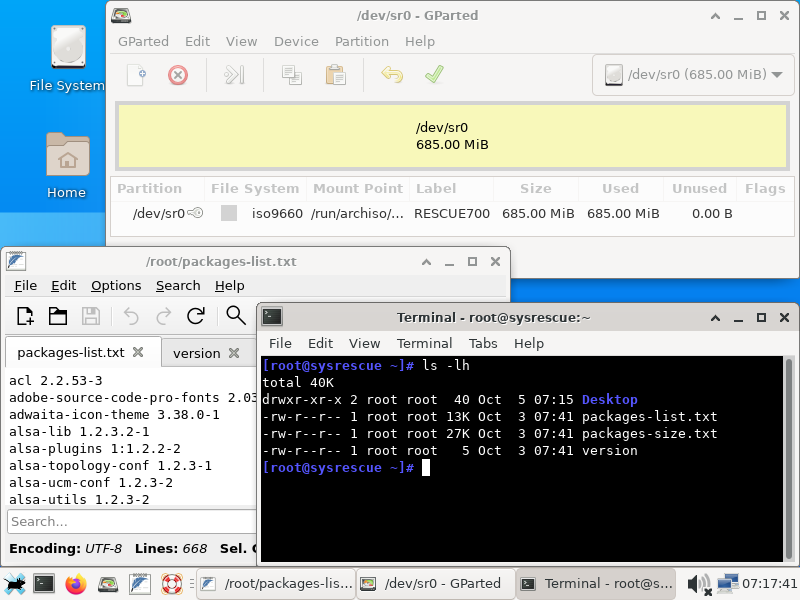Open a file in the text editor
Image resolution: width=800 pixels, height=600 pixels.
click(x=57, y=315)
